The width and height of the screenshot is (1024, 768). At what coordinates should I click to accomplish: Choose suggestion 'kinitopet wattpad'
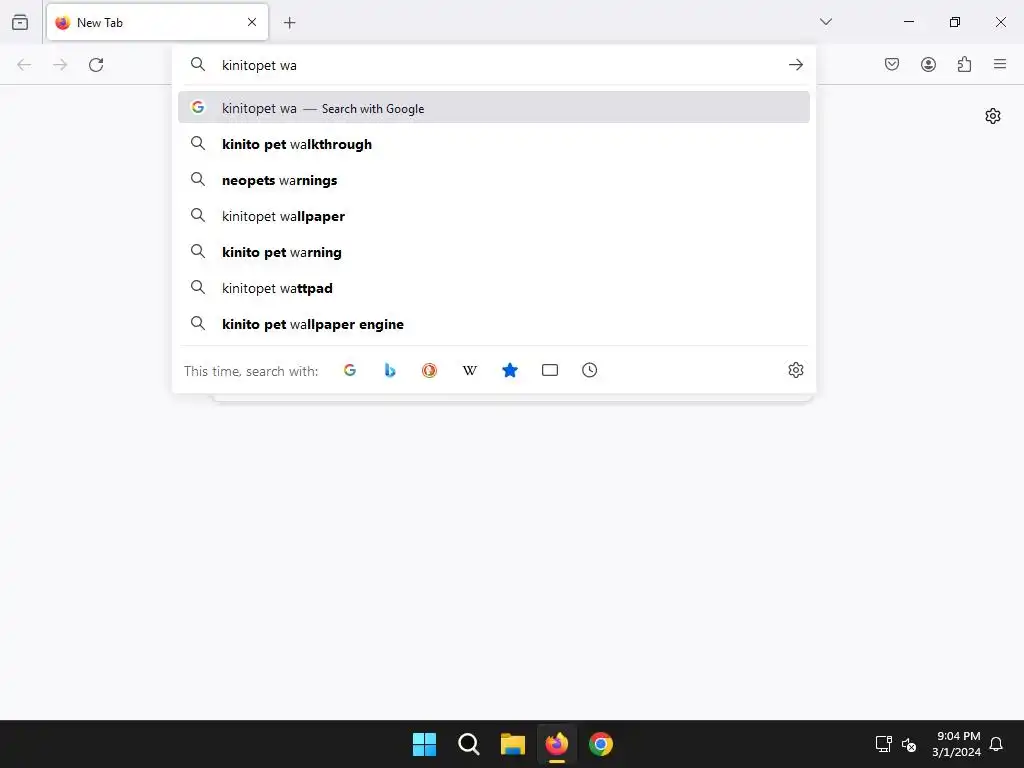pos(494,288)
